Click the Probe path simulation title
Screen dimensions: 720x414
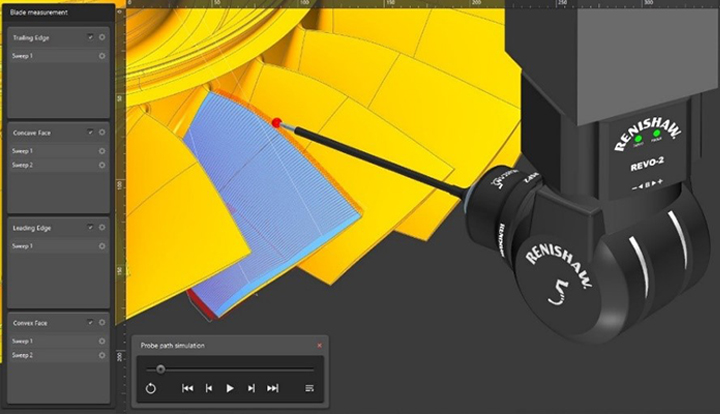tap(173, 345)
